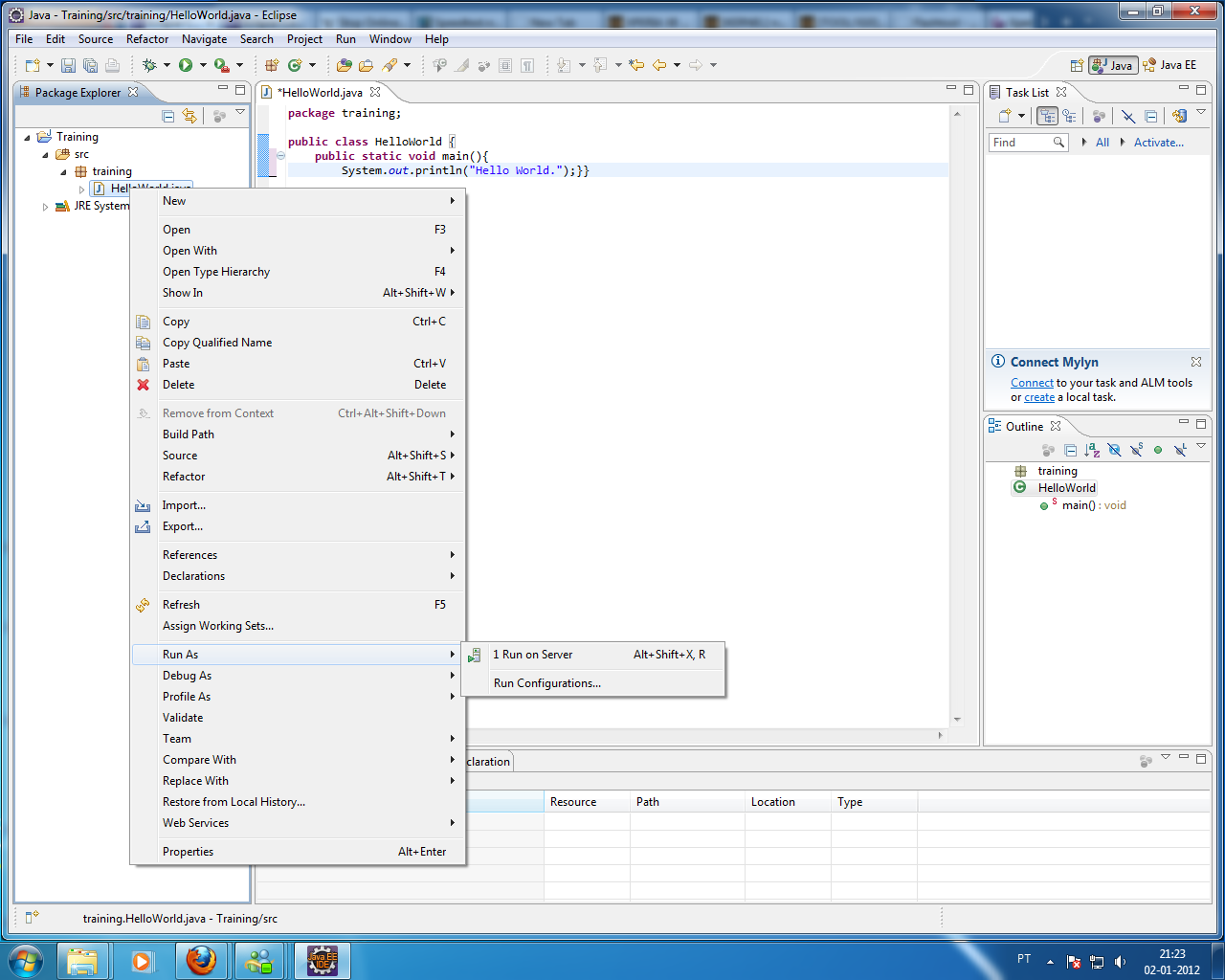Toggle Scheduled view in Task List
The height and width of the screenshot is (980, 1225).
click(1069, 116)
